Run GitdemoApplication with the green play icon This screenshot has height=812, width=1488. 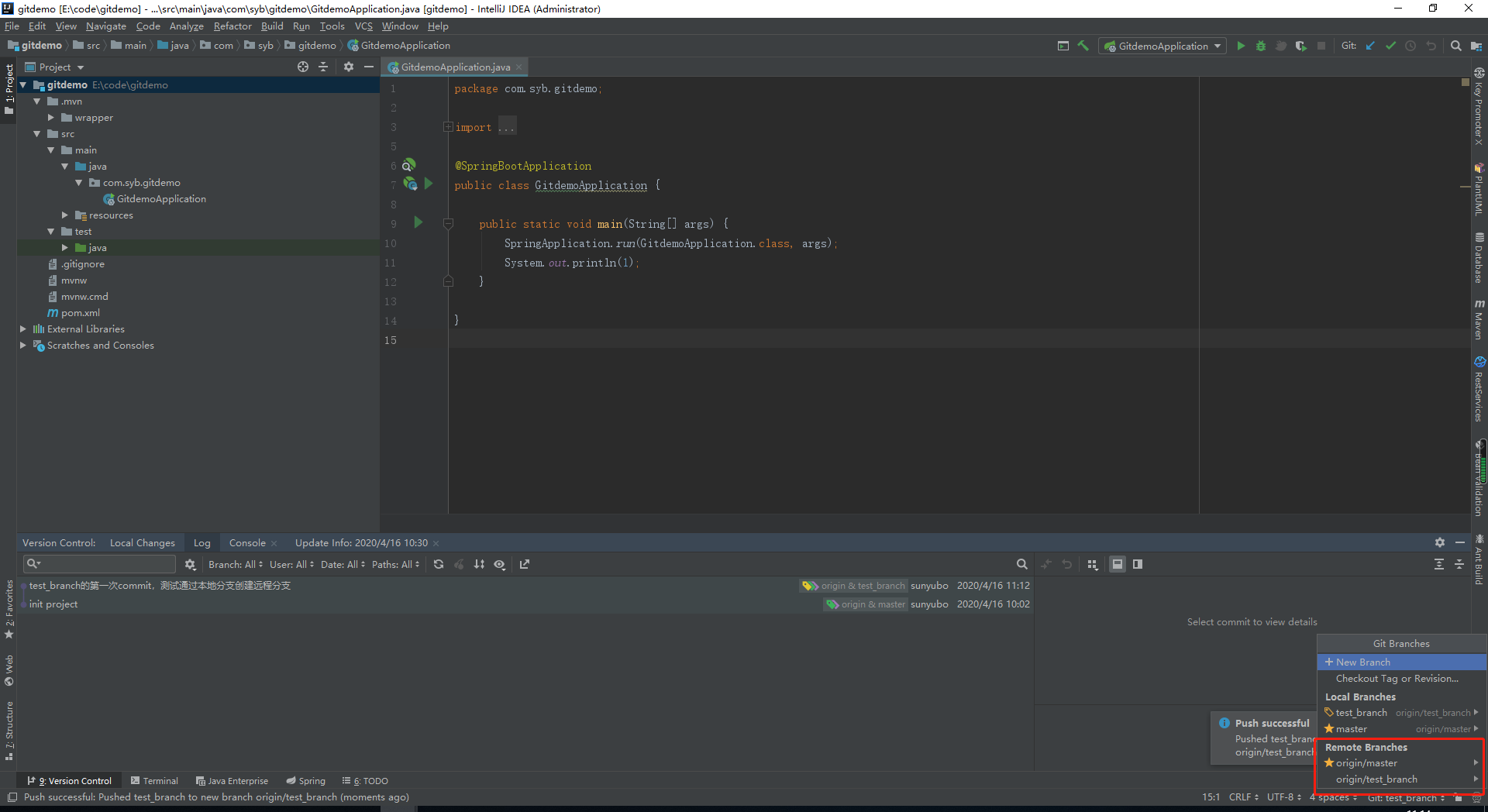[1241, 46]
